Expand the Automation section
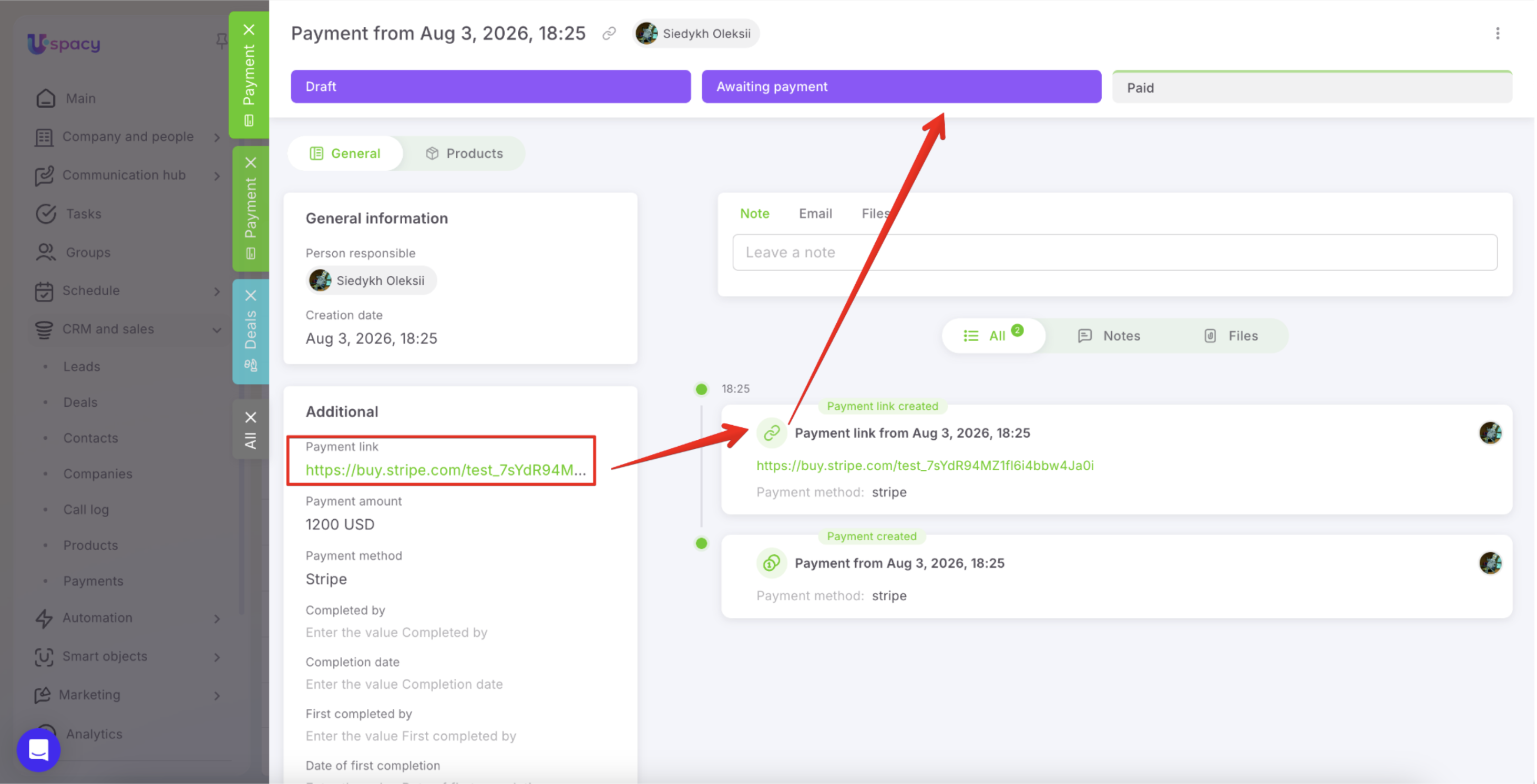Viewport: 1537px width, 784px height. (x=217, y=618)
